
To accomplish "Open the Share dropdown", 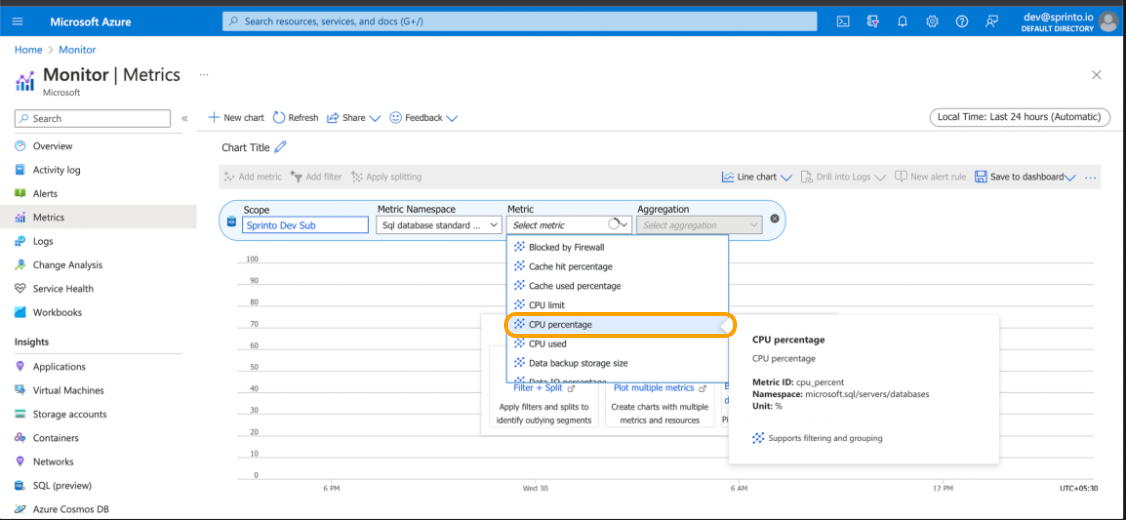I will [353, 118].
